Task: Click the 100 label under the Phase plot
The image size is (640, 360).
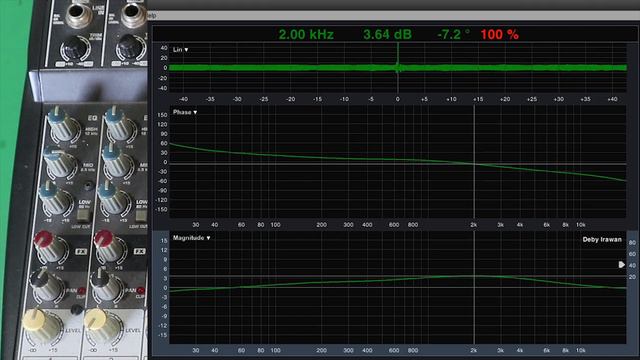Action: [276, 224]
